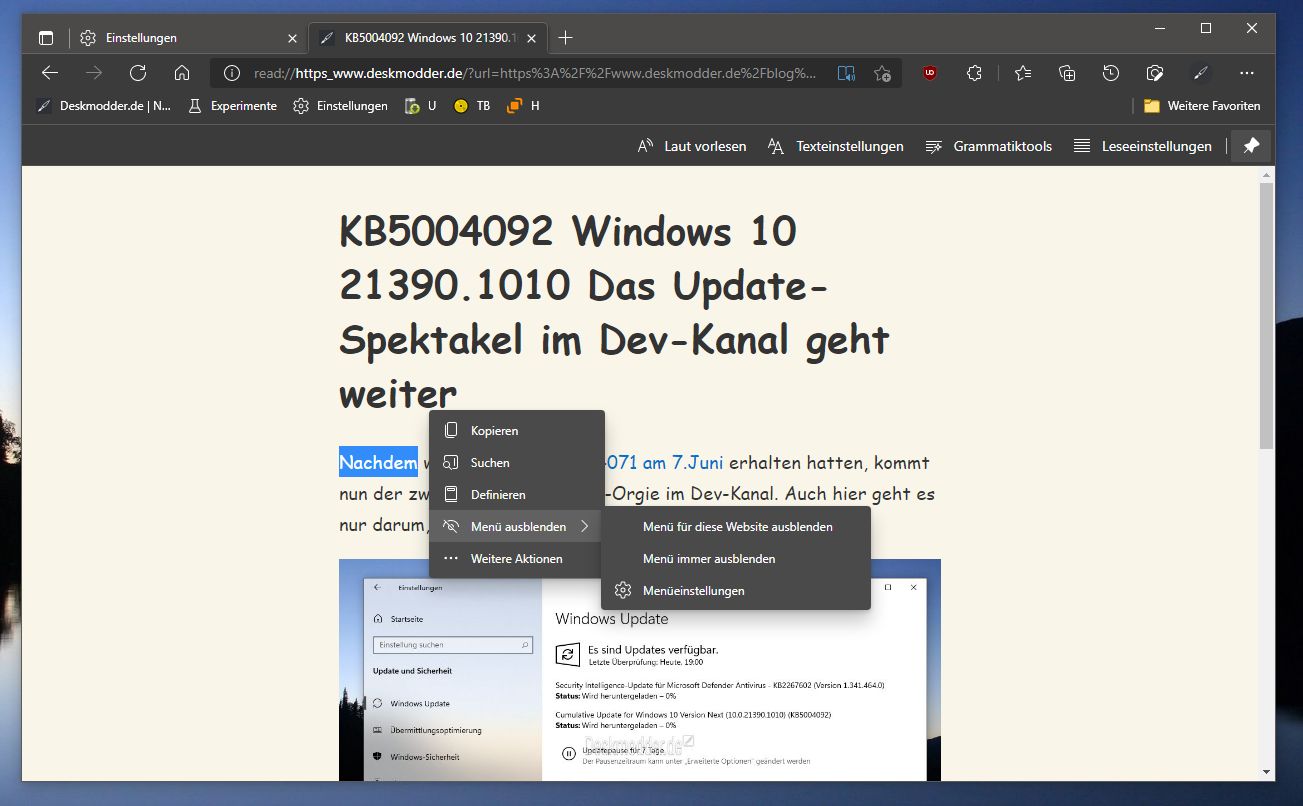1303x806 pixels.
Task: Open the TB bookmark
Action: 472,106
